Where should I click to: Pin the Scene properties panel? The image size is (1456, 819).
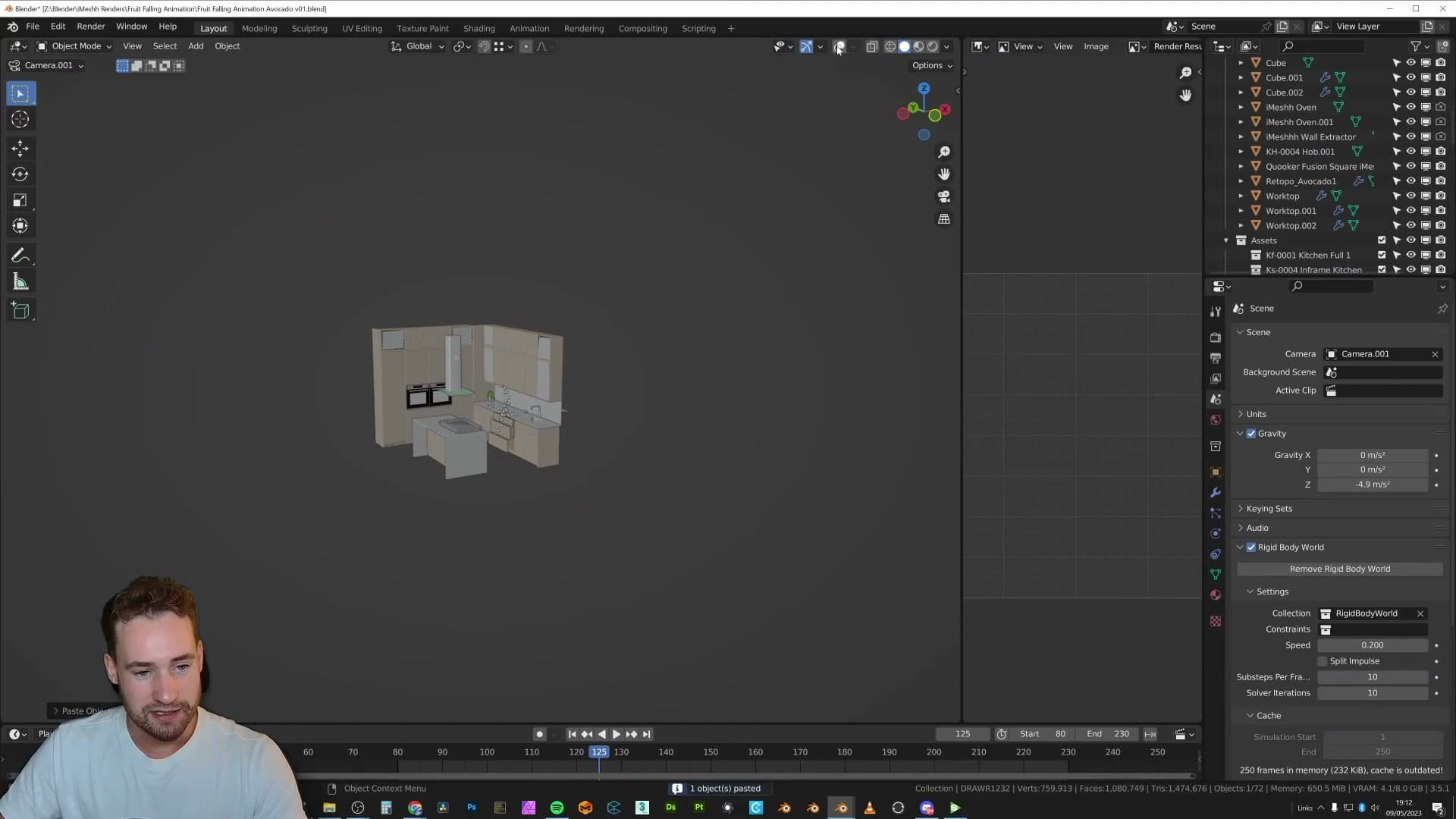[x=1442, y=309]
